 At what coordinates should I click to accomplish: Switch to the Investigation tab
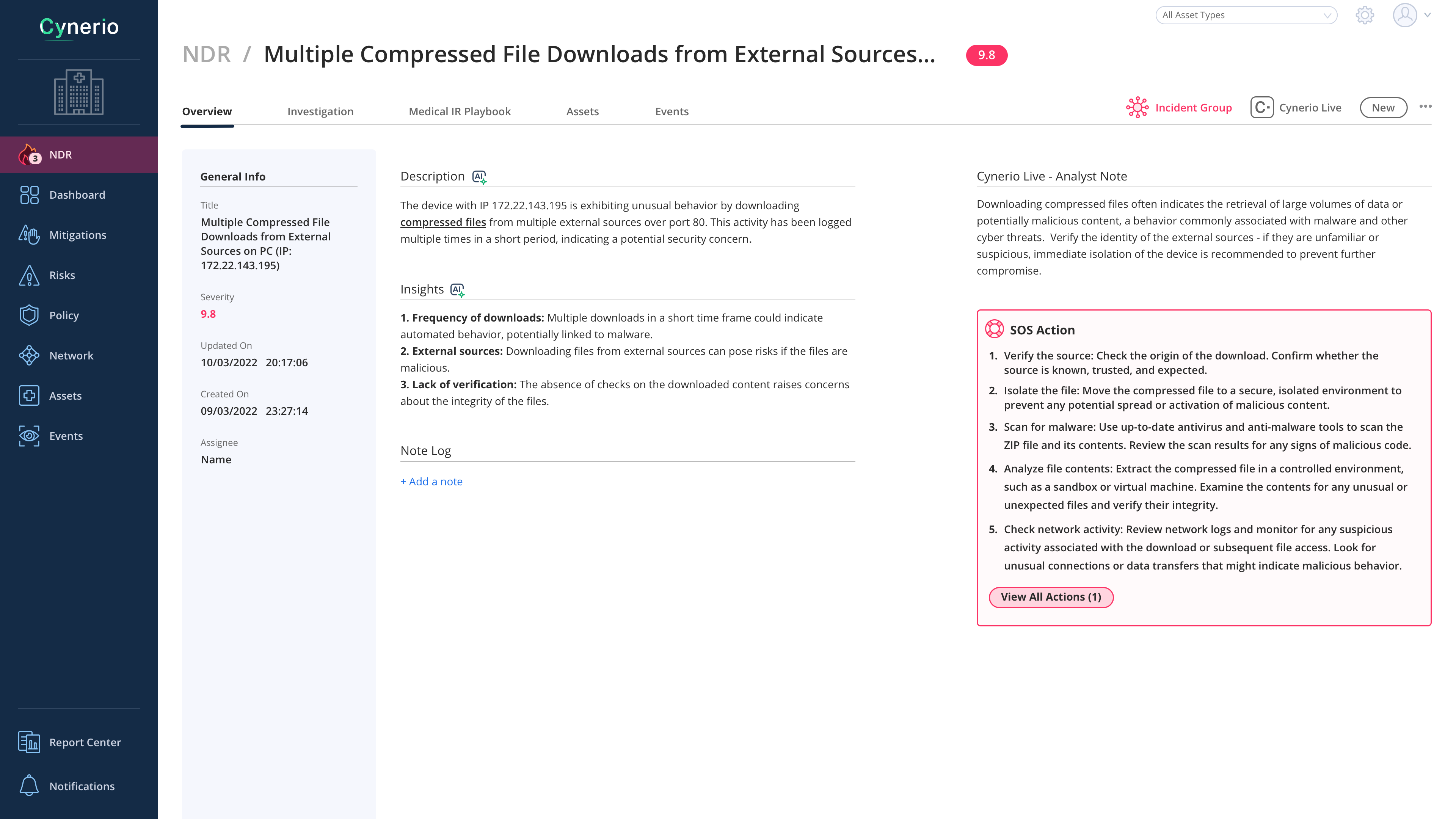click(x=320, y=111)
